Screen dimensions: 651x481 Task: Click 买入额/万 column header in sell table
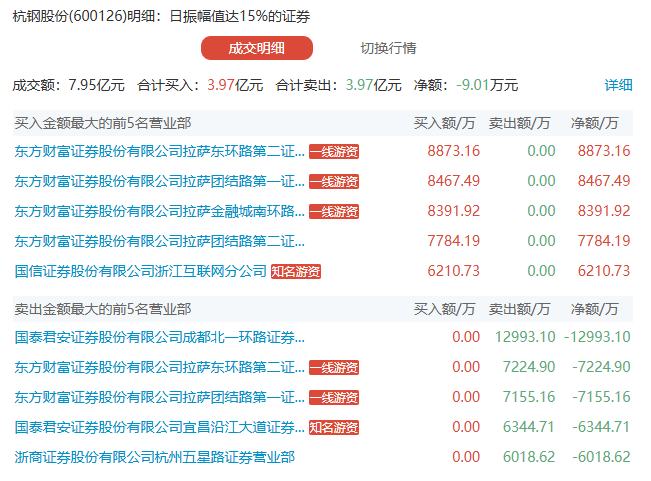click(444, 309)
